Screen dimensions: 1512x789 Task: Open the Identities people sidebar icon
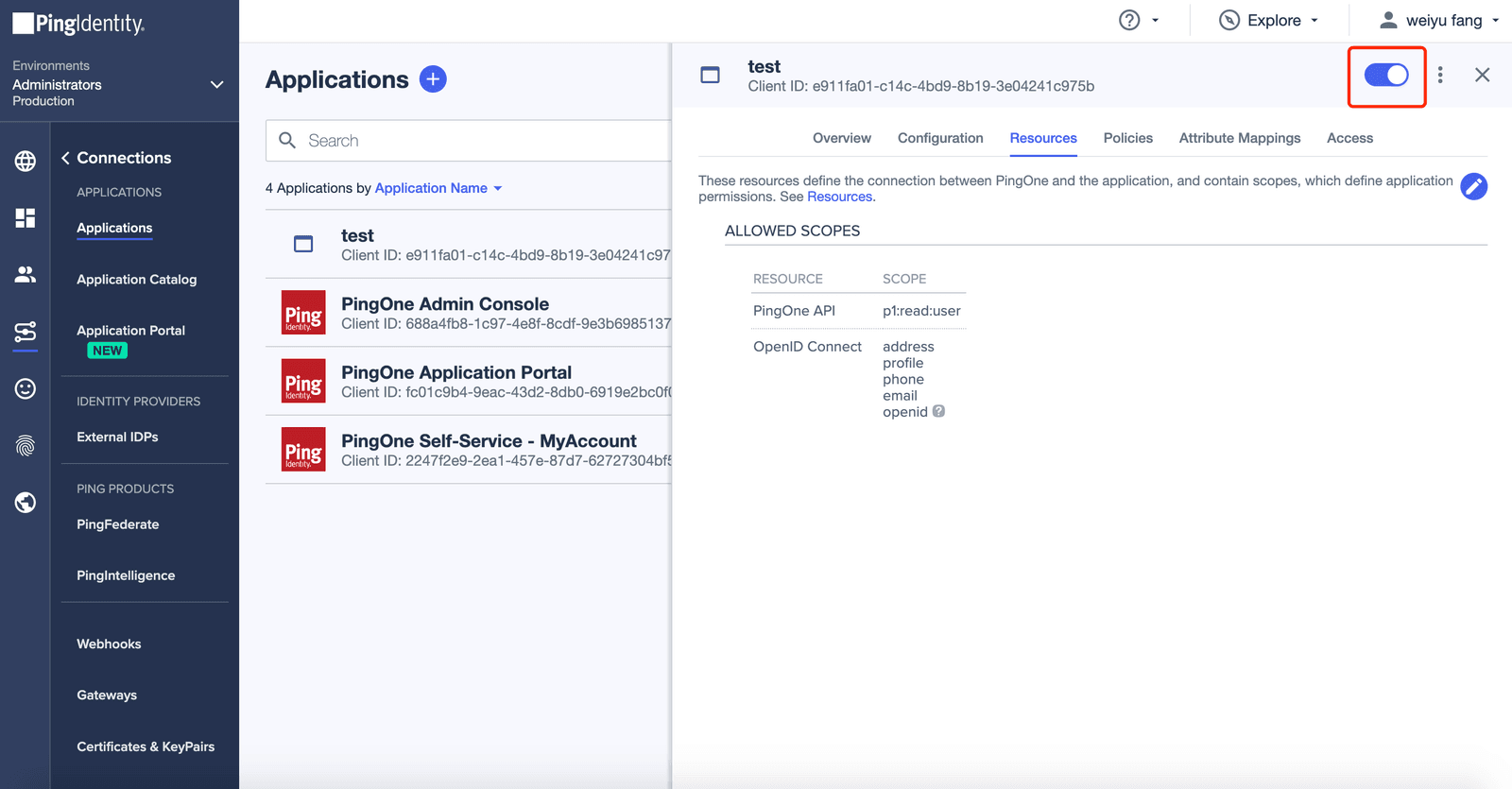26,274
